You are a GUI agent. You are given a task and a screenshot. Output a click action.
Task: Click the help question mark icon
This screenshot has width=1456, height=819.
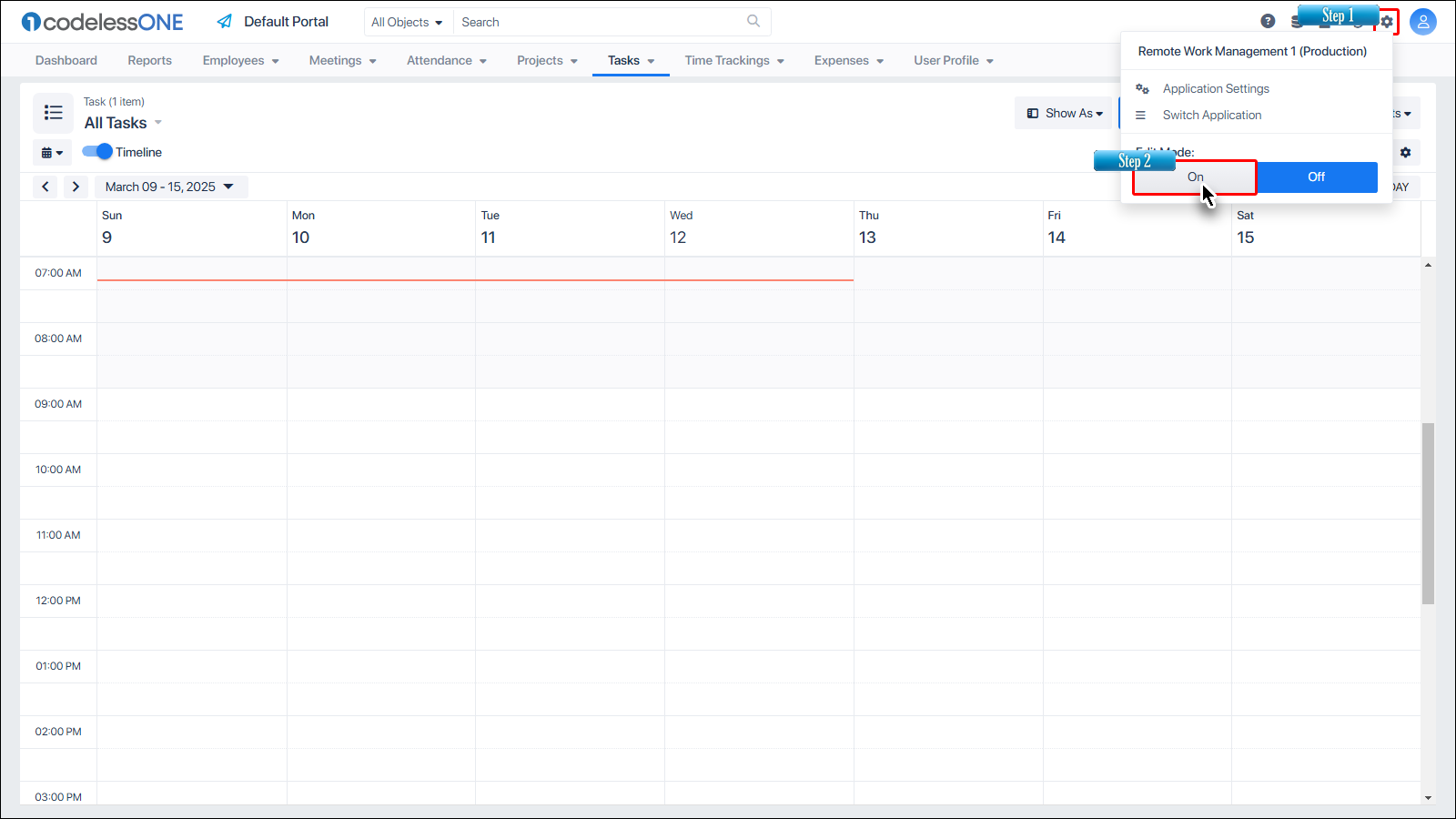[1268, 21]
